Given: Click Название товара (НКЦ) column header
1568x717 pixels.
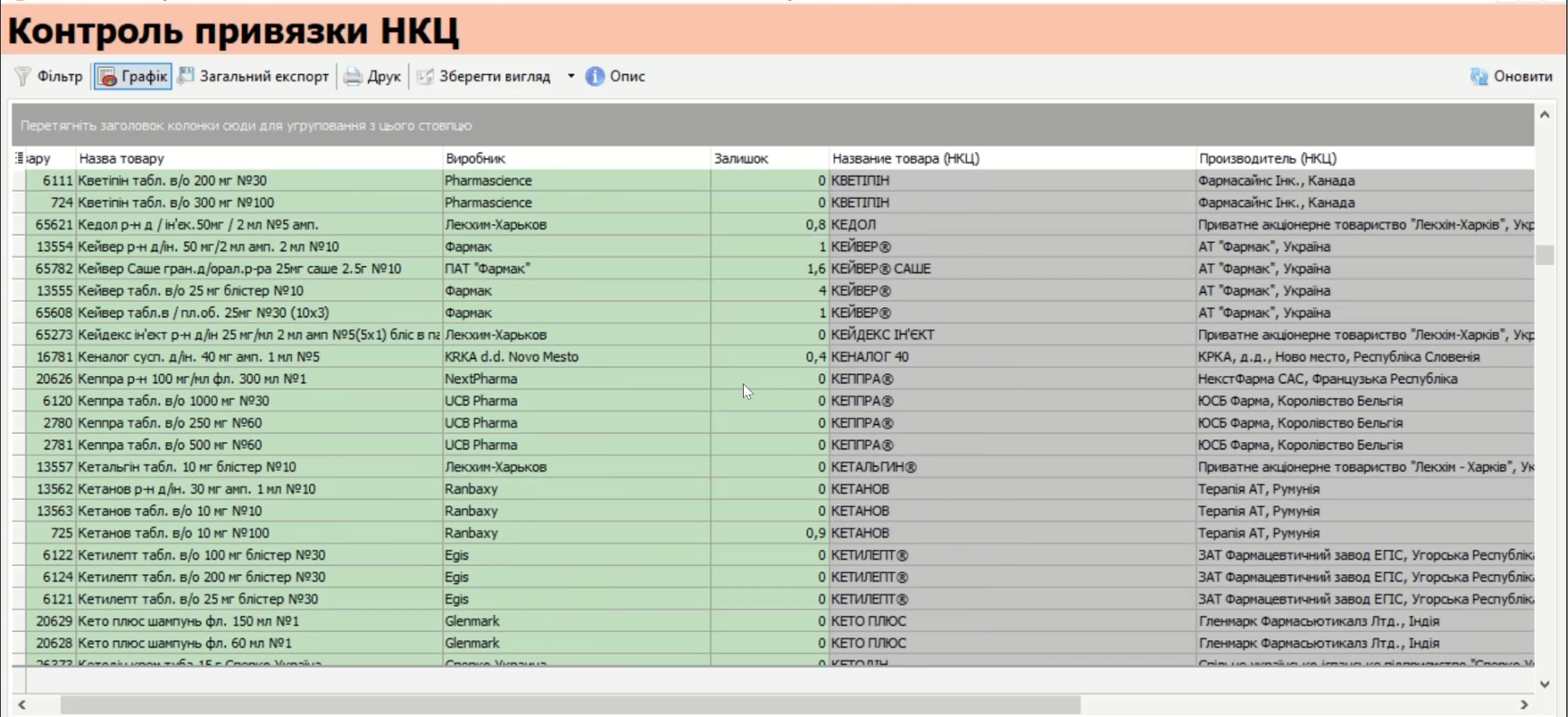Looking at the screenshot, I should pyautogui.click(x=906, y=158).
